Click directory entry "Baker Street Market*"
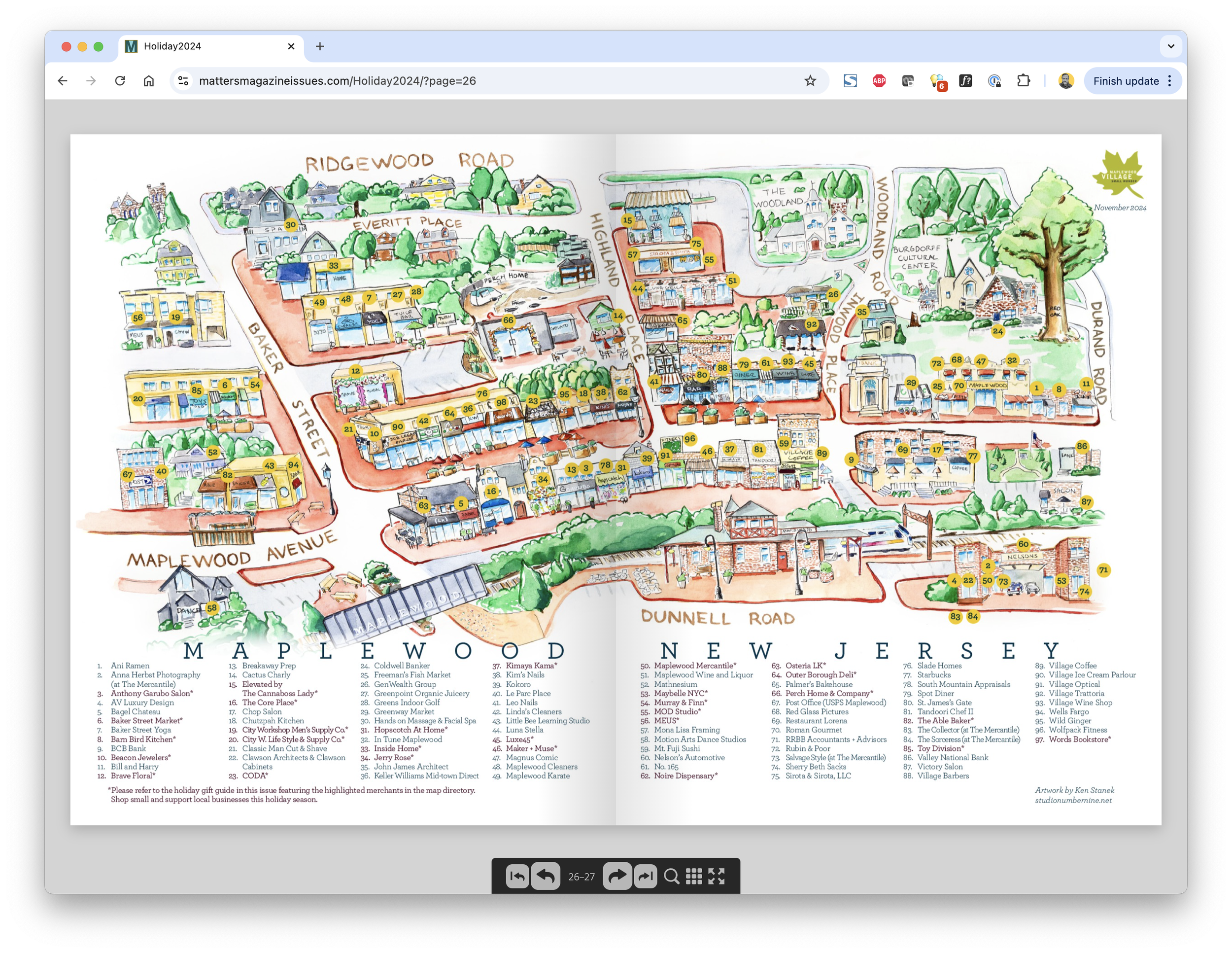1232x953 pixels. (147, 720)
